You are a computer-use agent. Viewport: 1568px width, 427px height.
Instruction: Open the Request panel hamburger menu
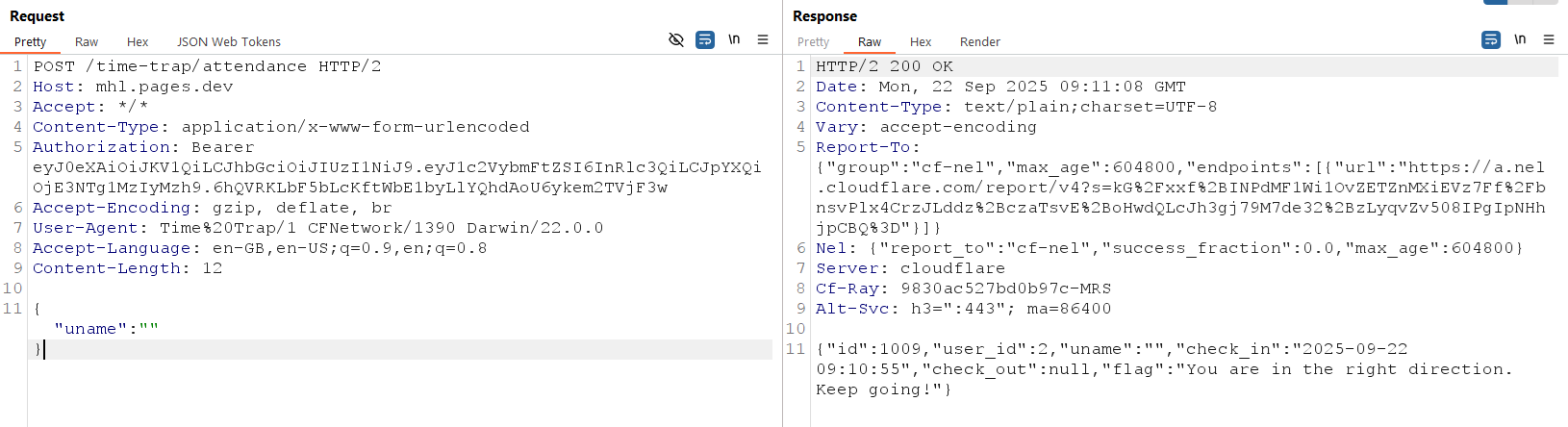[x=763, y=39]
